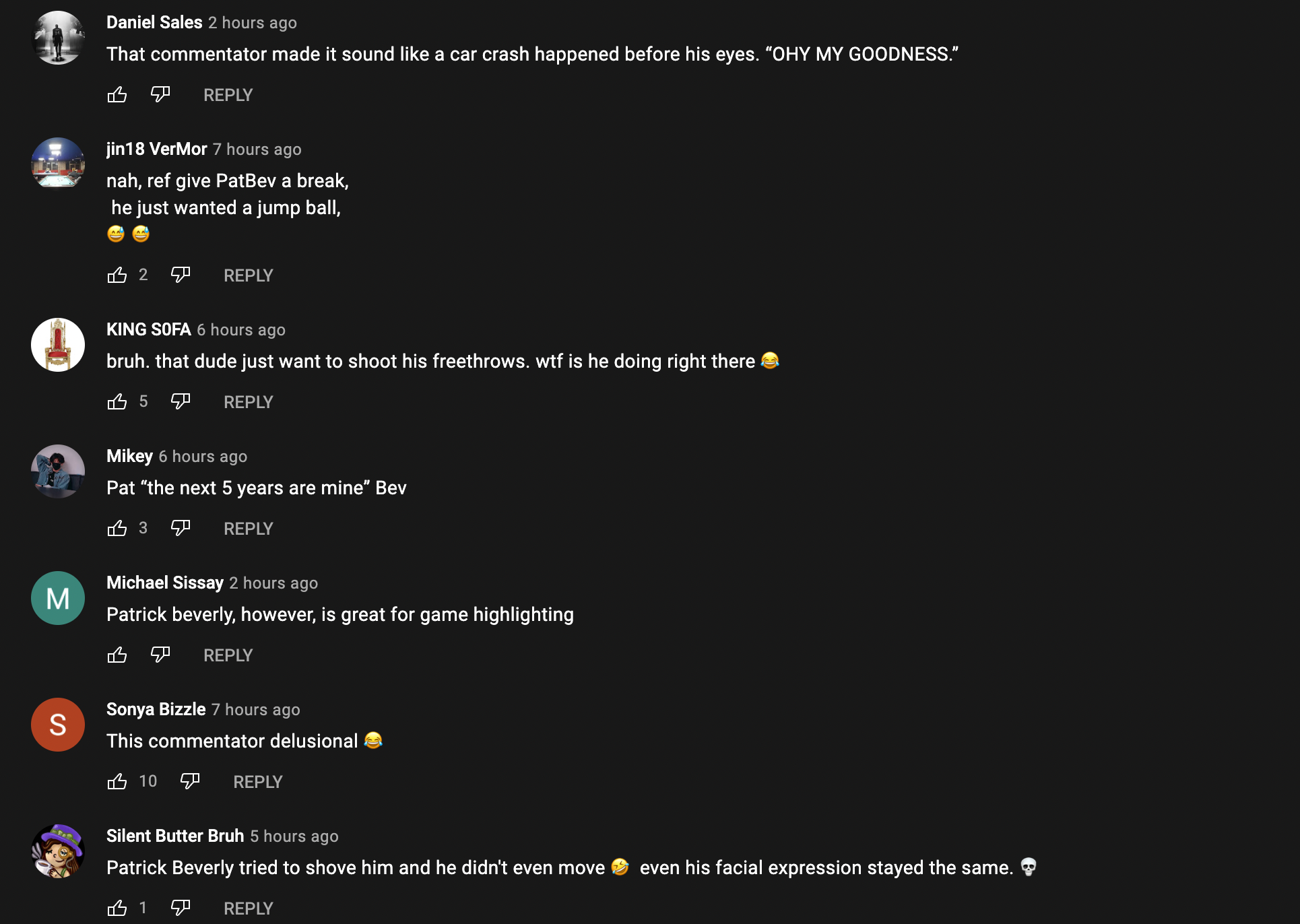Image resolution: width=1300 pixels, height=924 pixels.
Task: Reply to Daniel Sales' comment
Action: (228, 95)
